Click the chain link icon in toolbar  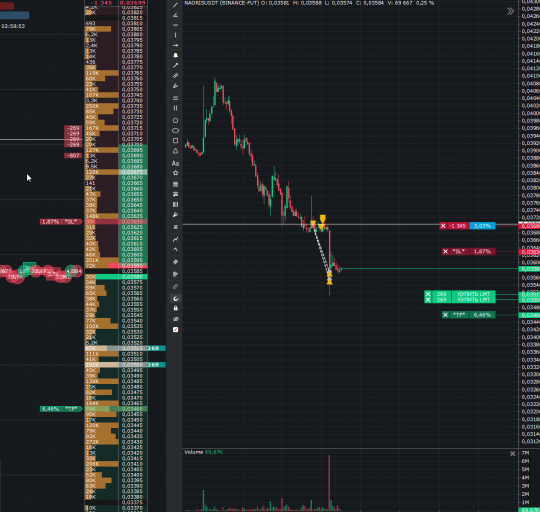tap(175, 286)
